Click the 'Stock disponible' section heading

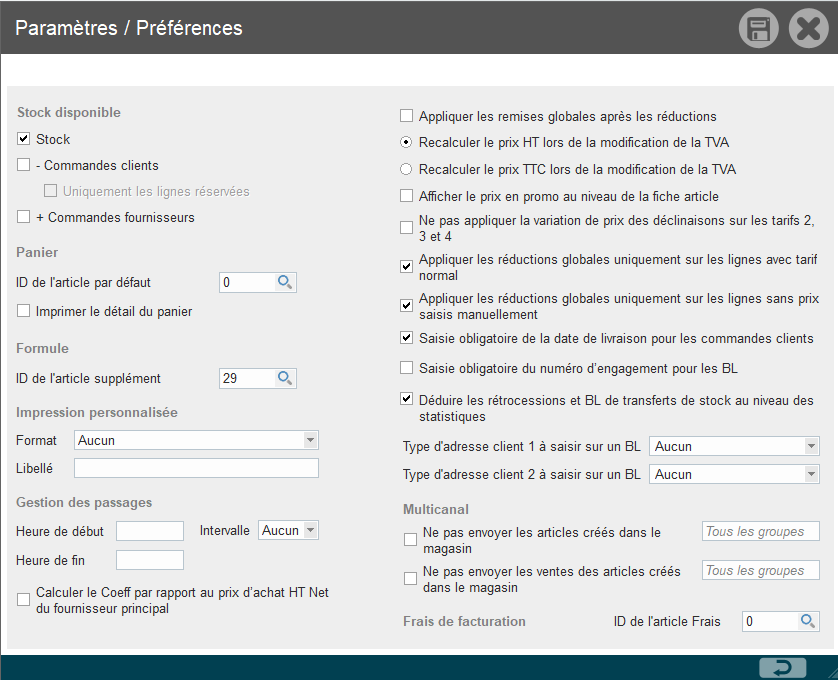tap(69, 112)
